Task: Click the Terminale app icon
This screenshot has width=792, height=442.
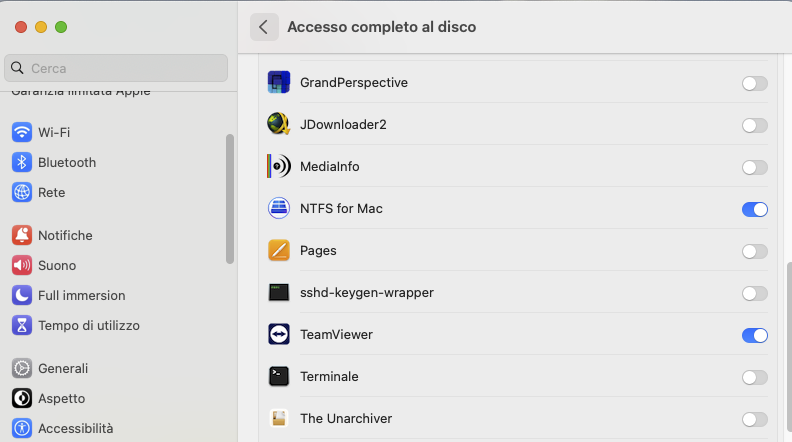Action: click(279, 376)
